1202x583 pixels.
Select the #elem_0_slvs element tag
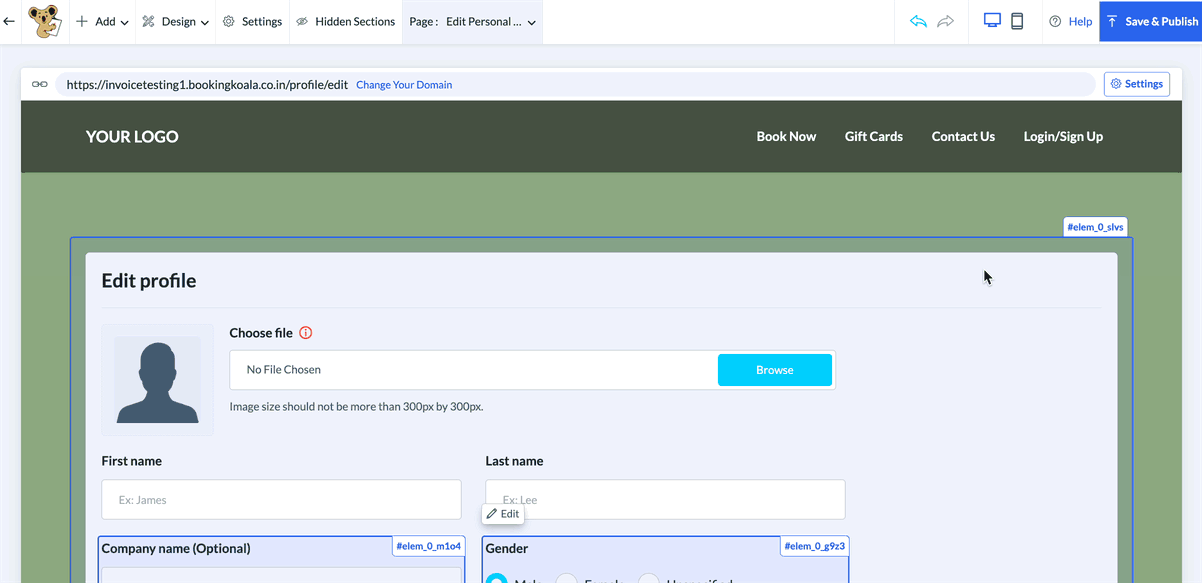click(x=1096, y=227)
